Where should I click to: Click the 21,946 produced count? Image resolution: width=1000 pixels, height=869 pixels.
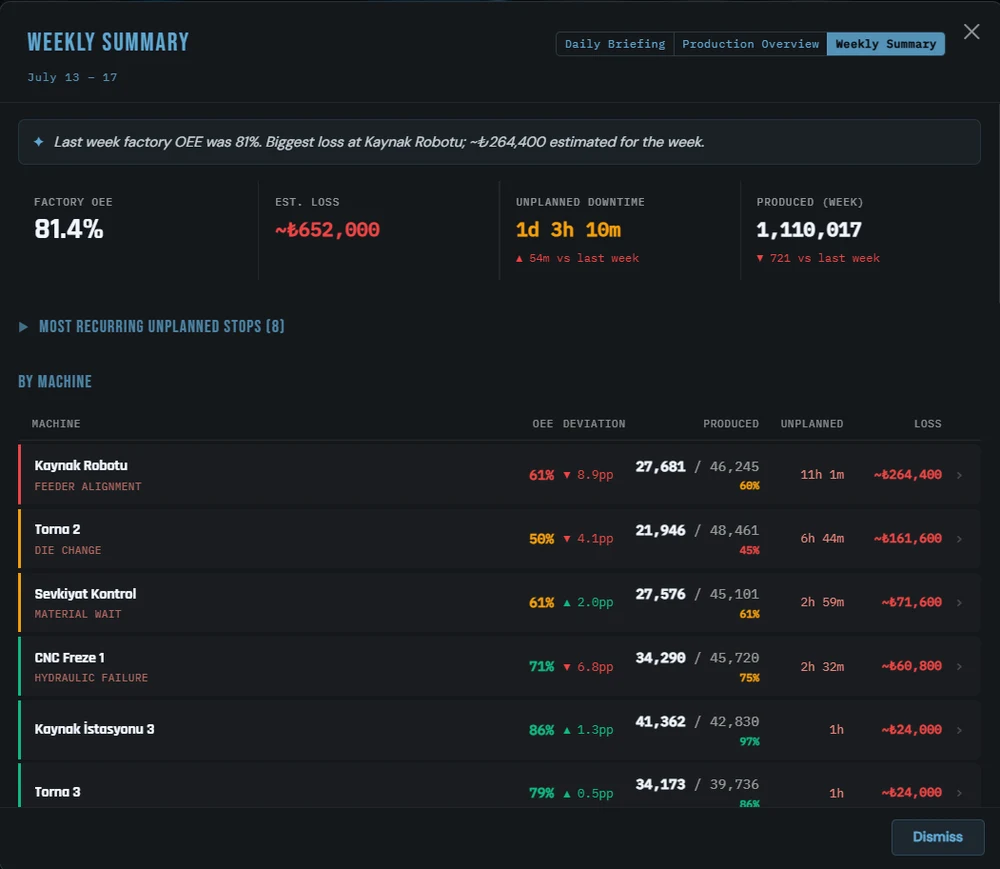(660, 530)
